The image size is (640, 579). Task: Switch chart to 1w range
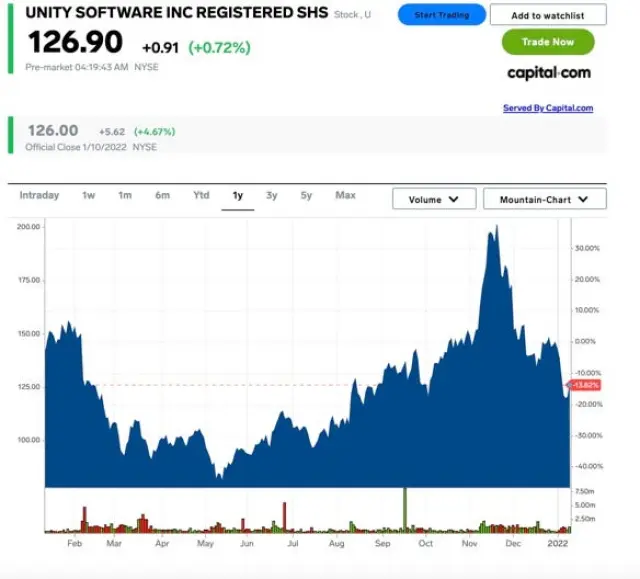pyautogui.click(x=88, y=196)
